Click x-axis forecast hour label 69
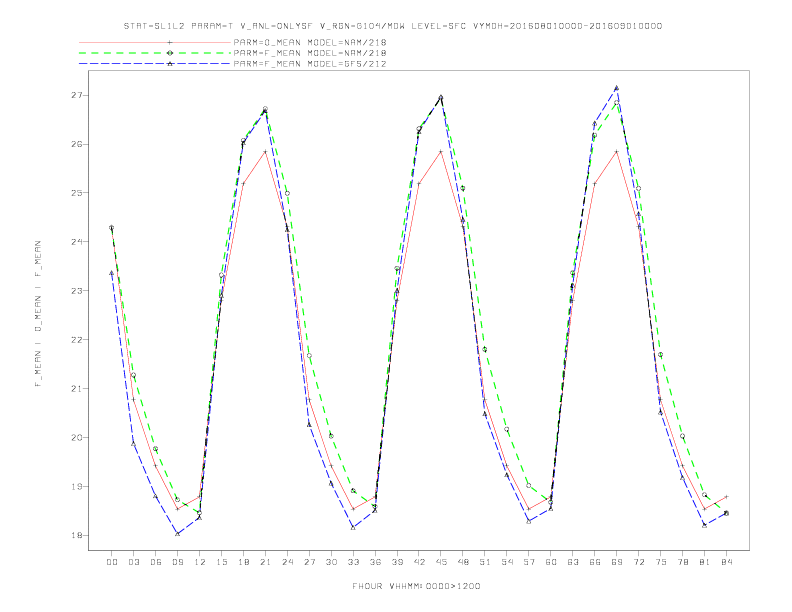Screen dimensions: 792x612 click(617, 562)
